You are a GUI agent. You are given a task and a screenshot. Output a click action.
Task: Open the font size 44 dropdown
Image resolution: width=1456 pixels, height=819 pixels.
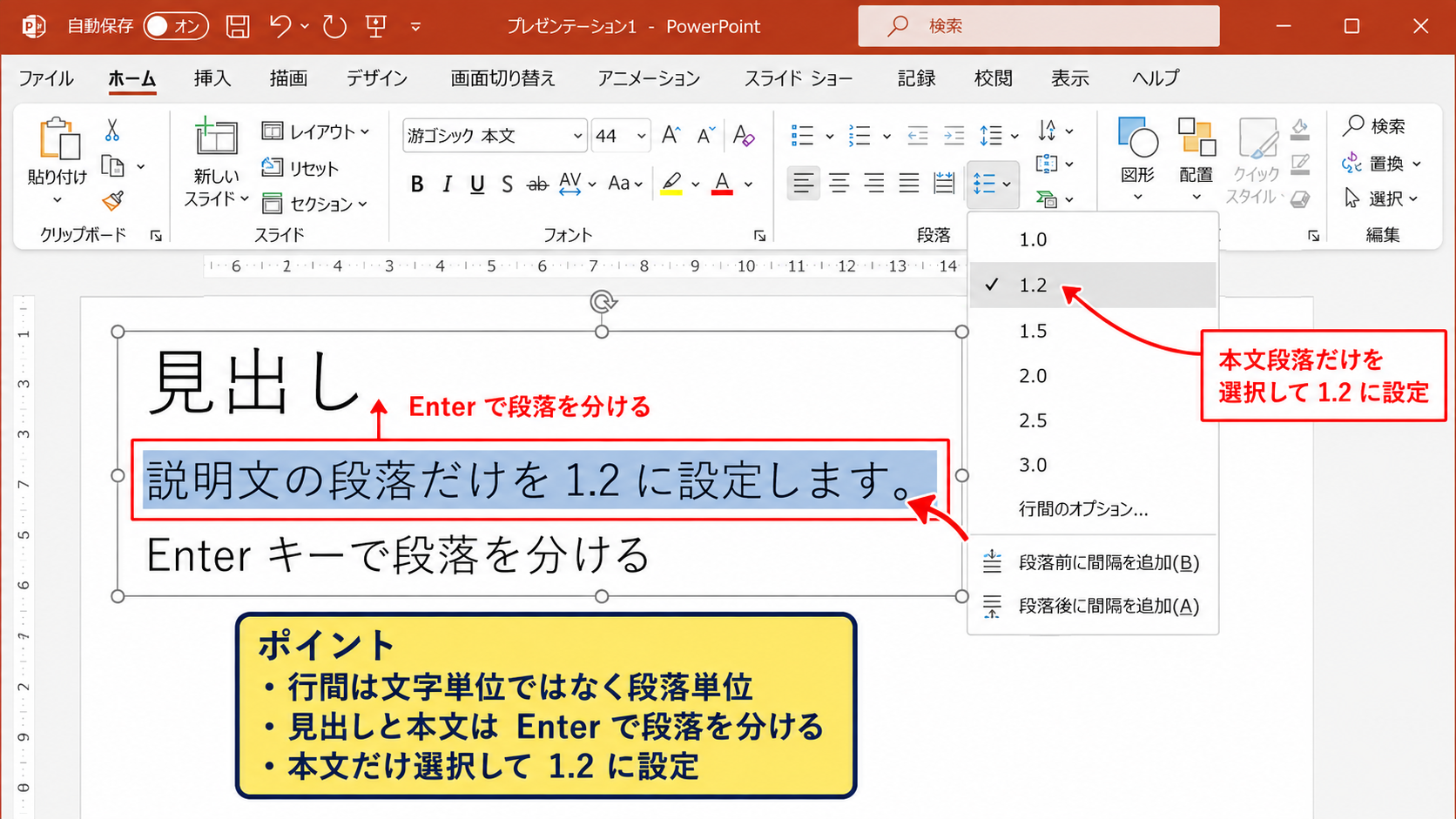(x=642, y=136)
